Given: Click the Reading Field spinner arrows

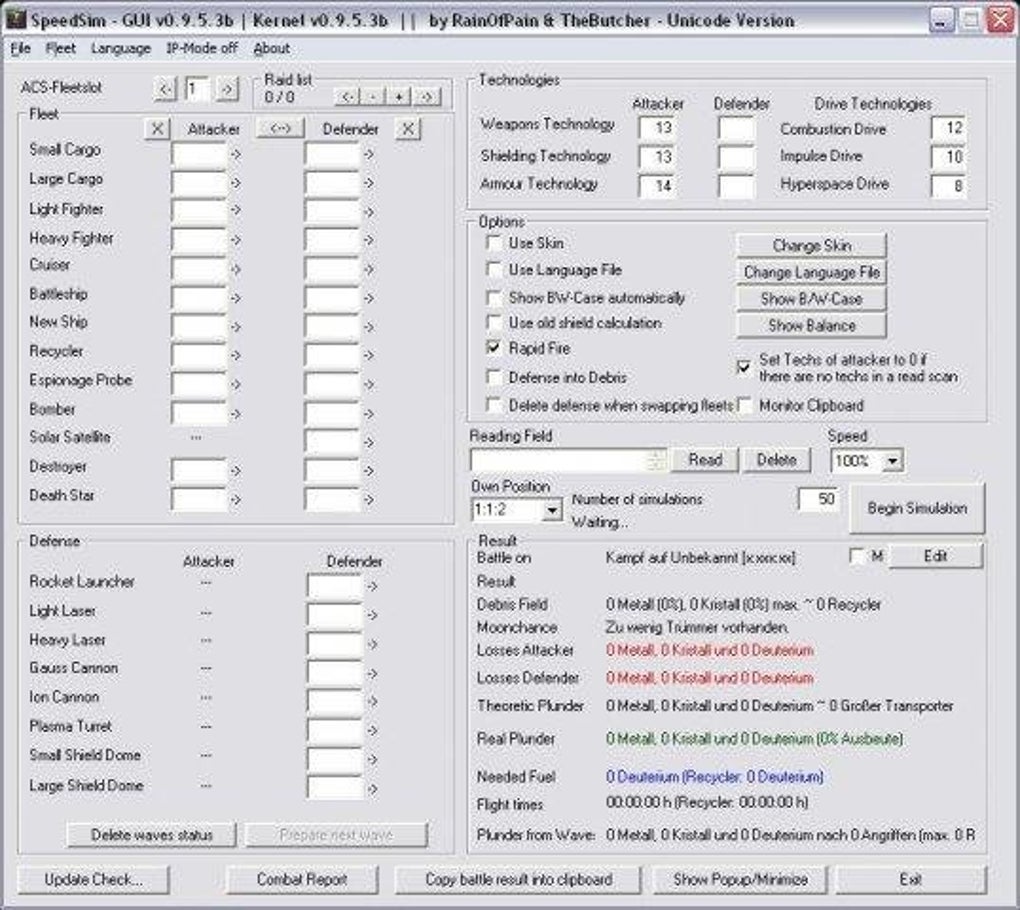Looking at the screenshot, I should tap(655, 459).
